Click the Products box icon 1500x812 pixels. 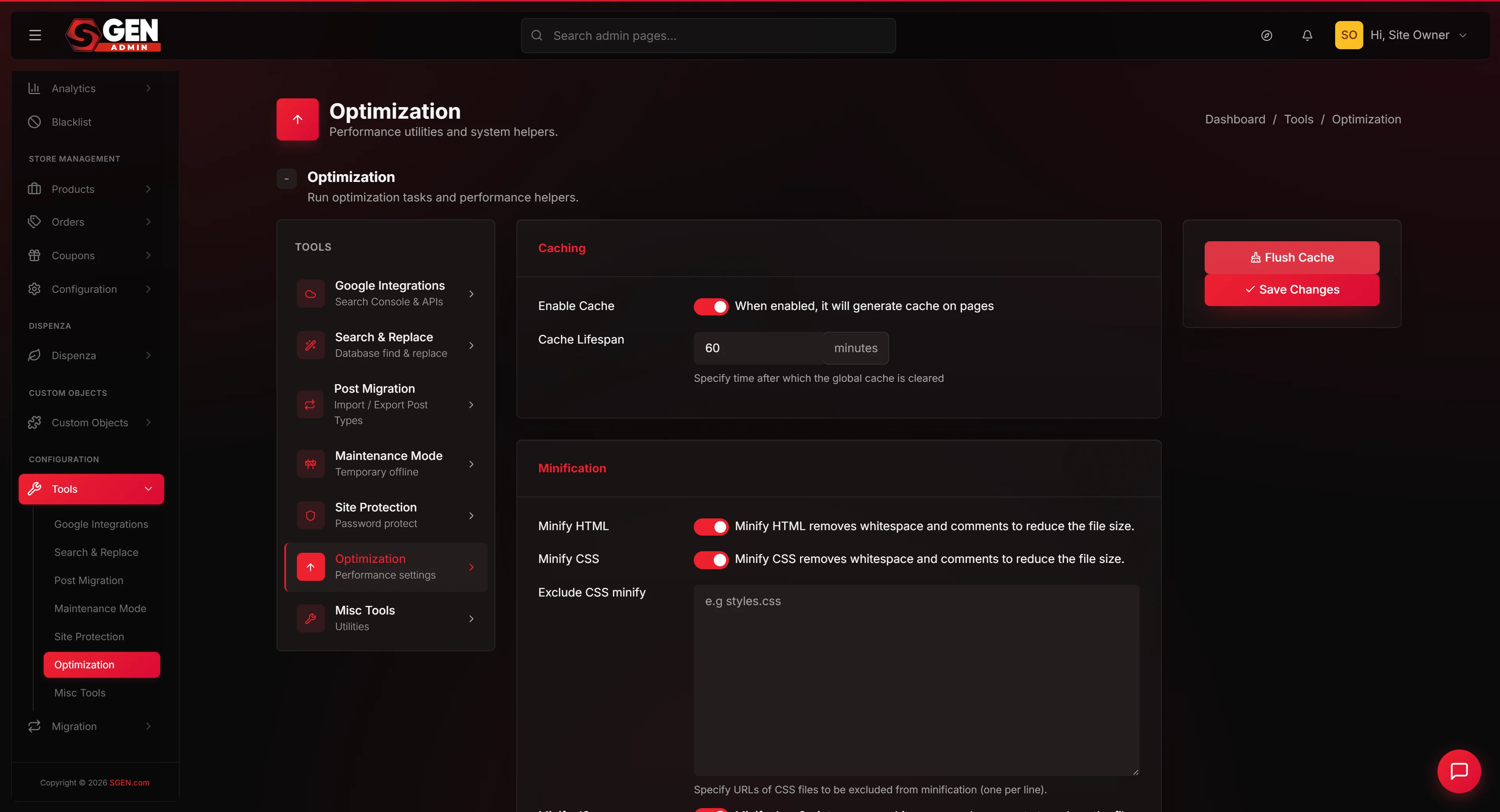[34, 189]
